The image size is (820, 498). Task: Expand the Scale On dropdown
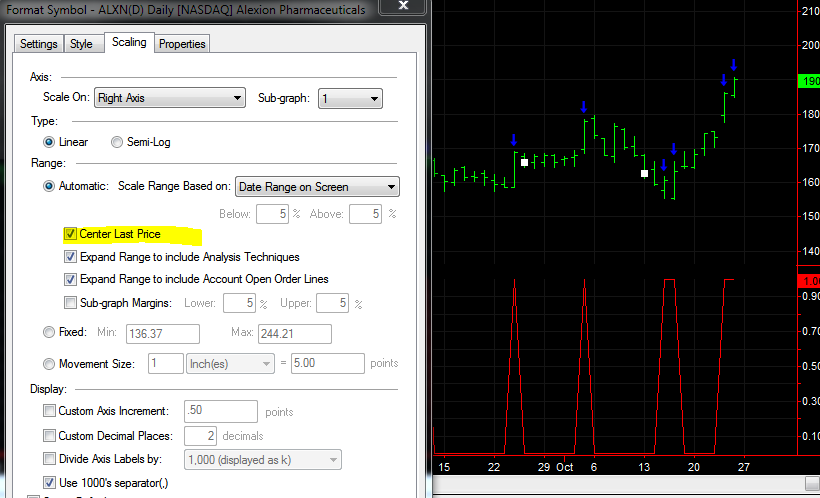pos(170,98)
